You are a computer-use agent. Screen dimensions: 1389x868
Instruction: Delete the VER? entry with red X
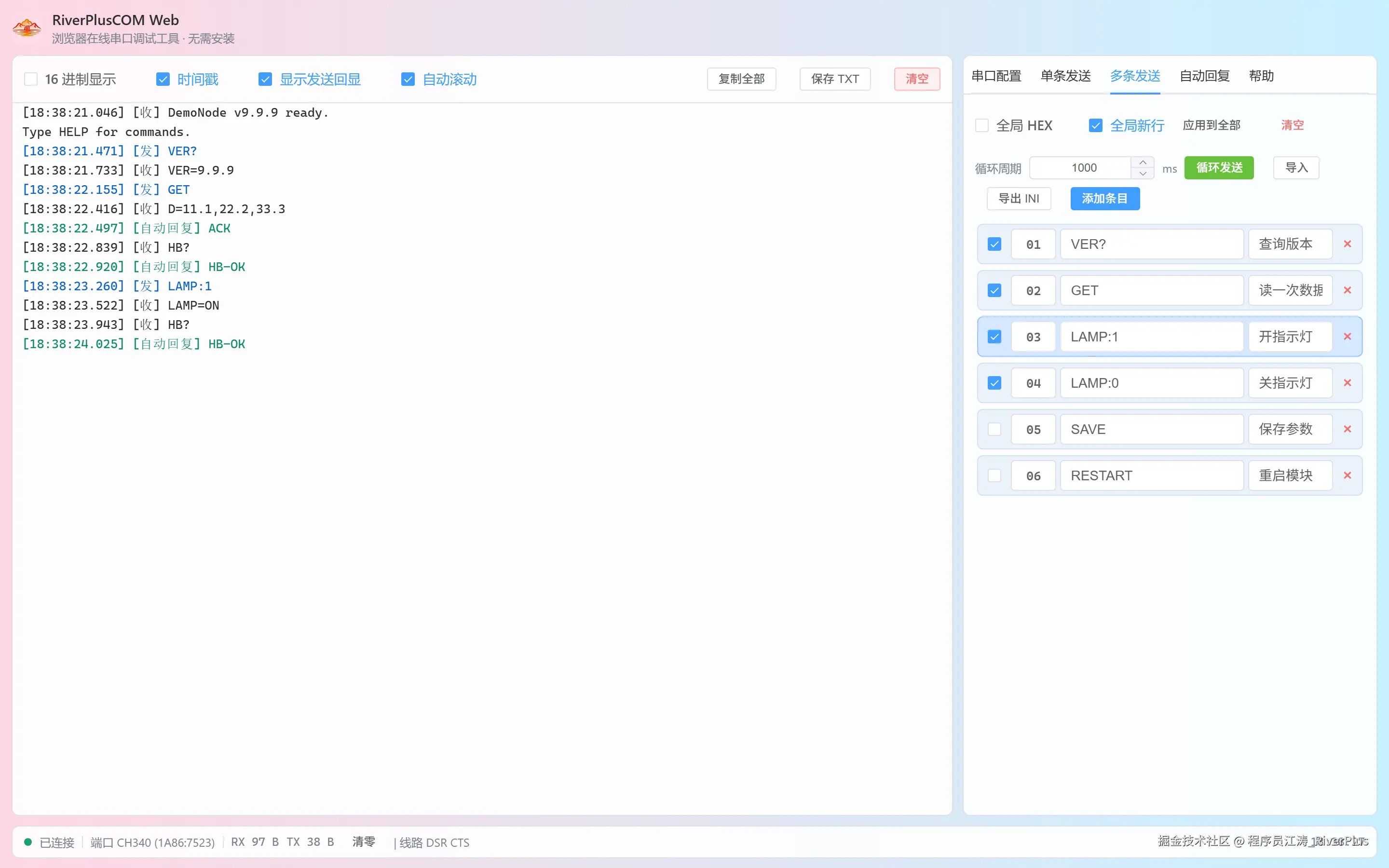(1347, 244)
